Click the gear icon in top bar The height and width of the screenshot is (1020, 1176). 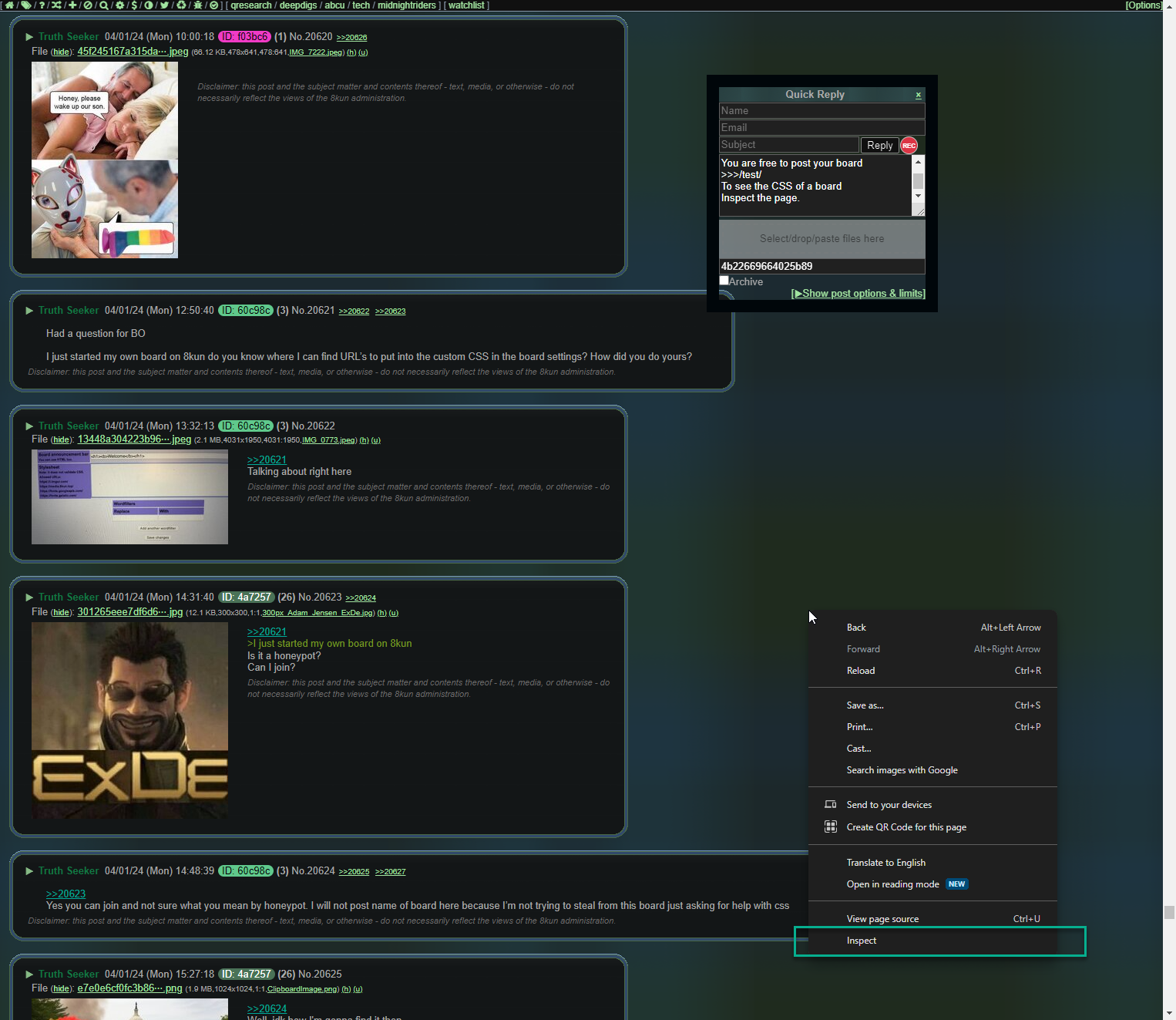click(x=119, y=5)
